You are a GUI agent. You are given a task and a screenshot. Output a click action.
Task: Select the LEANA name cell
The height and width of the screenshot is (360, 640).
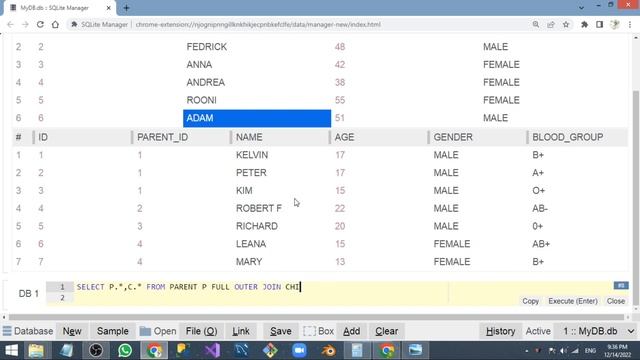click(x=251, y=244)
